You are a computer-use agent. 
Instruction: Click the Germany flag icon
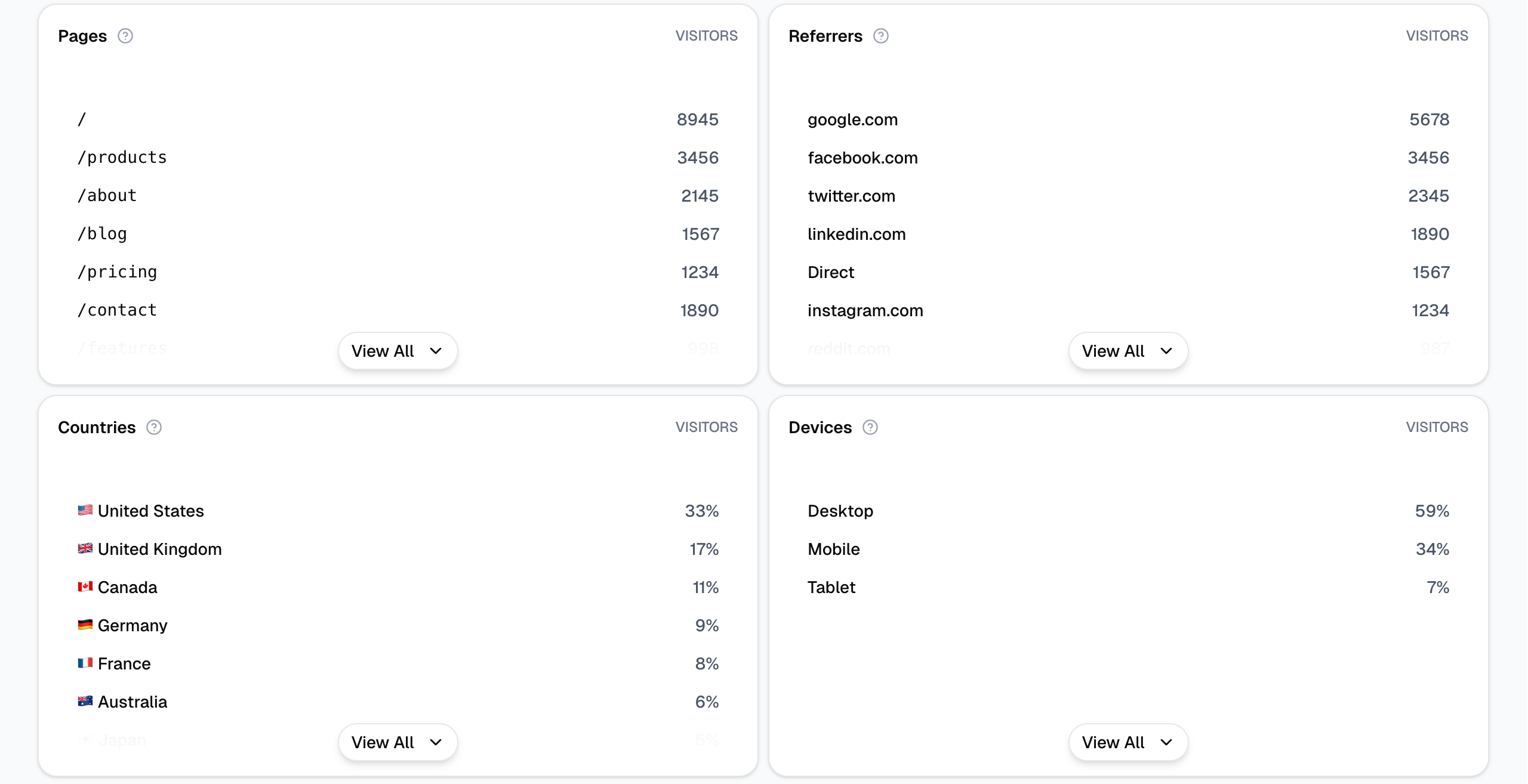85,625
